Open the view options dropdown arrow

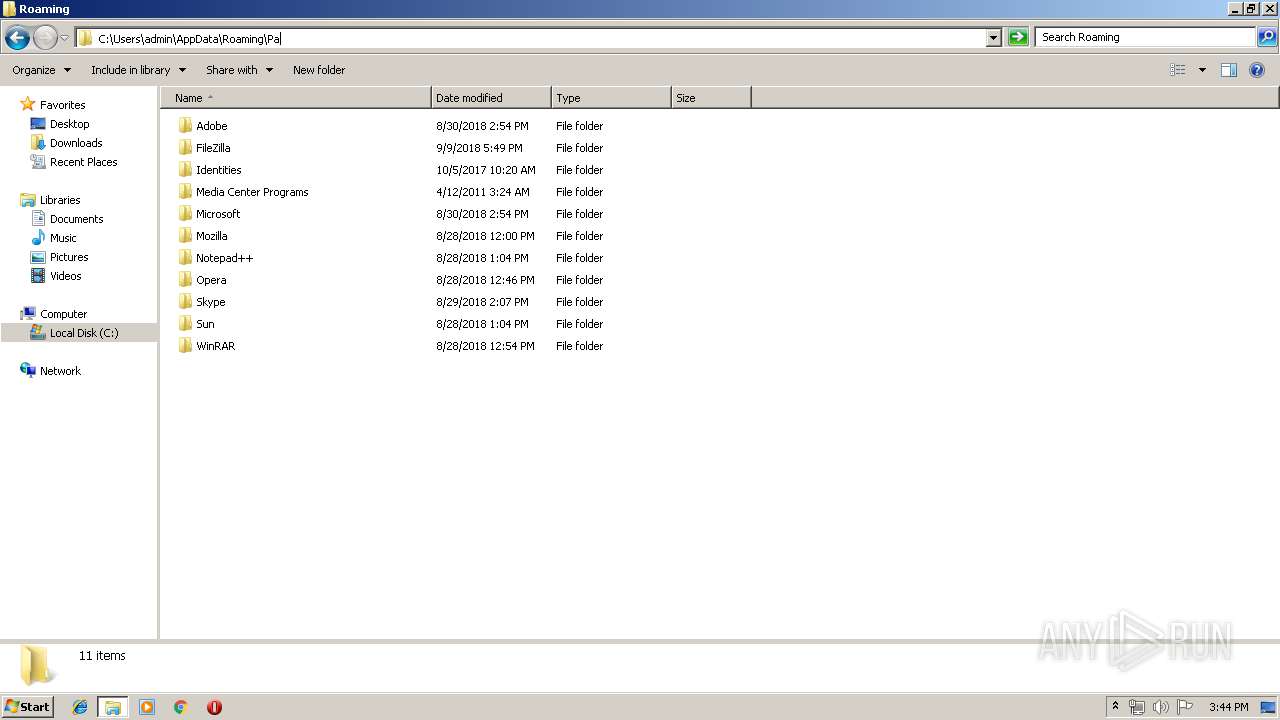pyautogui.click(x=1202, y=70)
